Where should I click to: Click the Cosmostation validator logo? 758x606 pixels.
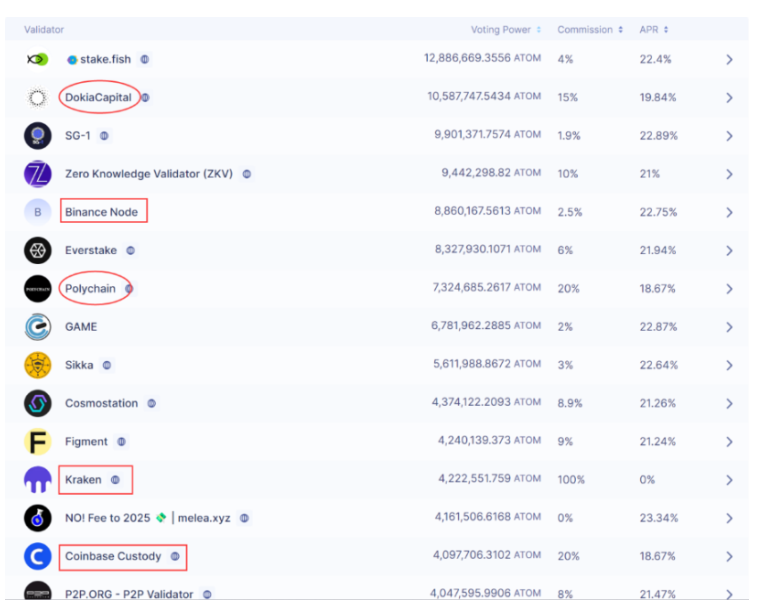38,403
